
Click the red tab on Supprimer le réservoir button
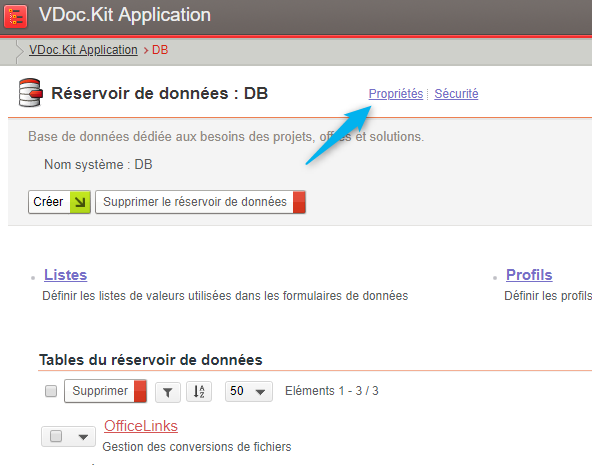pos(299,202)
